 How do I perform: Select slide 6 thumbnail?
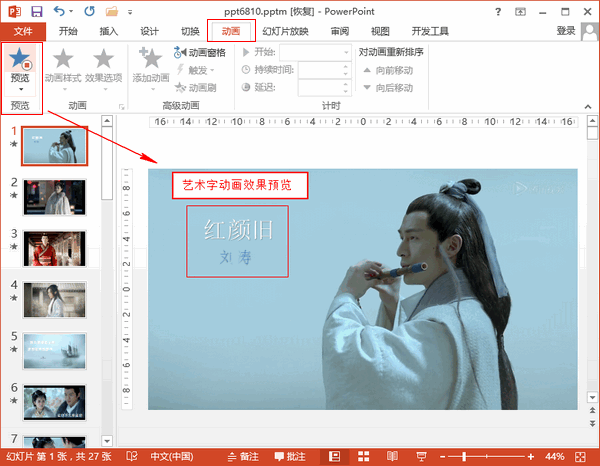click(x=54, y=402)
